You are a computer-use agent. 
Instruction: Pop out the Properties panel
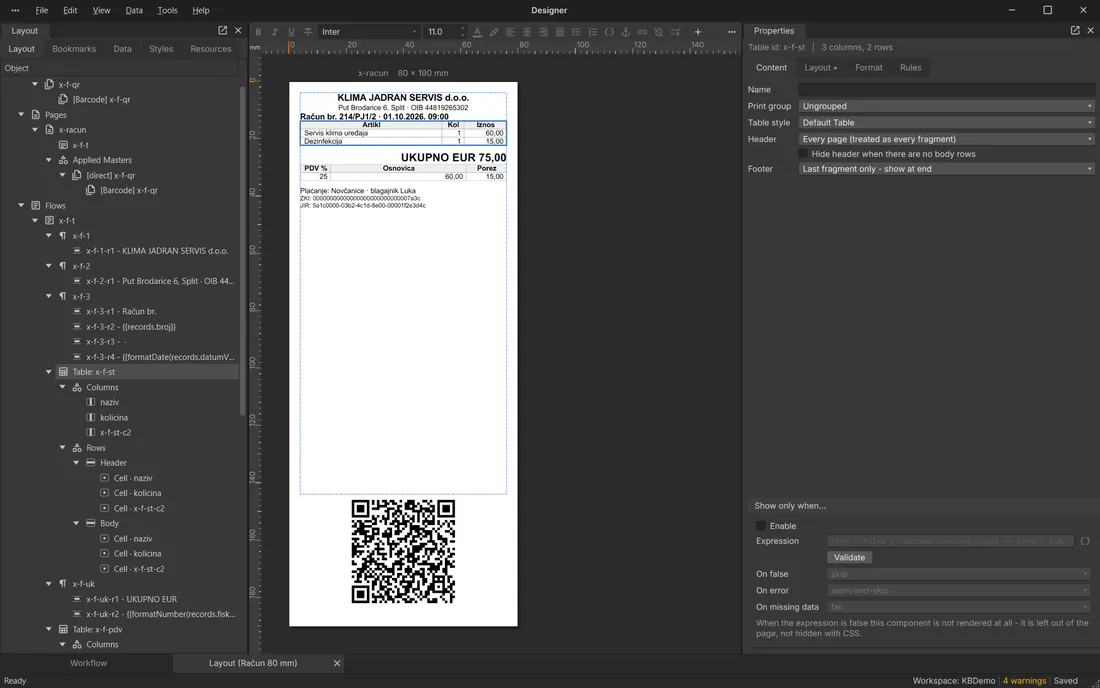point(1075,30)
